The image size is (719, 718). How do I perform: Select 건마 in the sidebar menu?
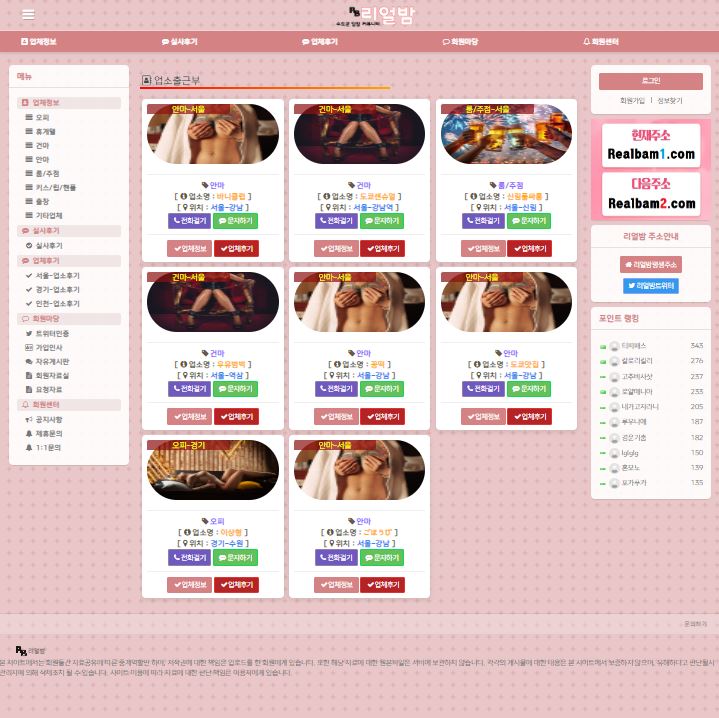coord(37,146)
